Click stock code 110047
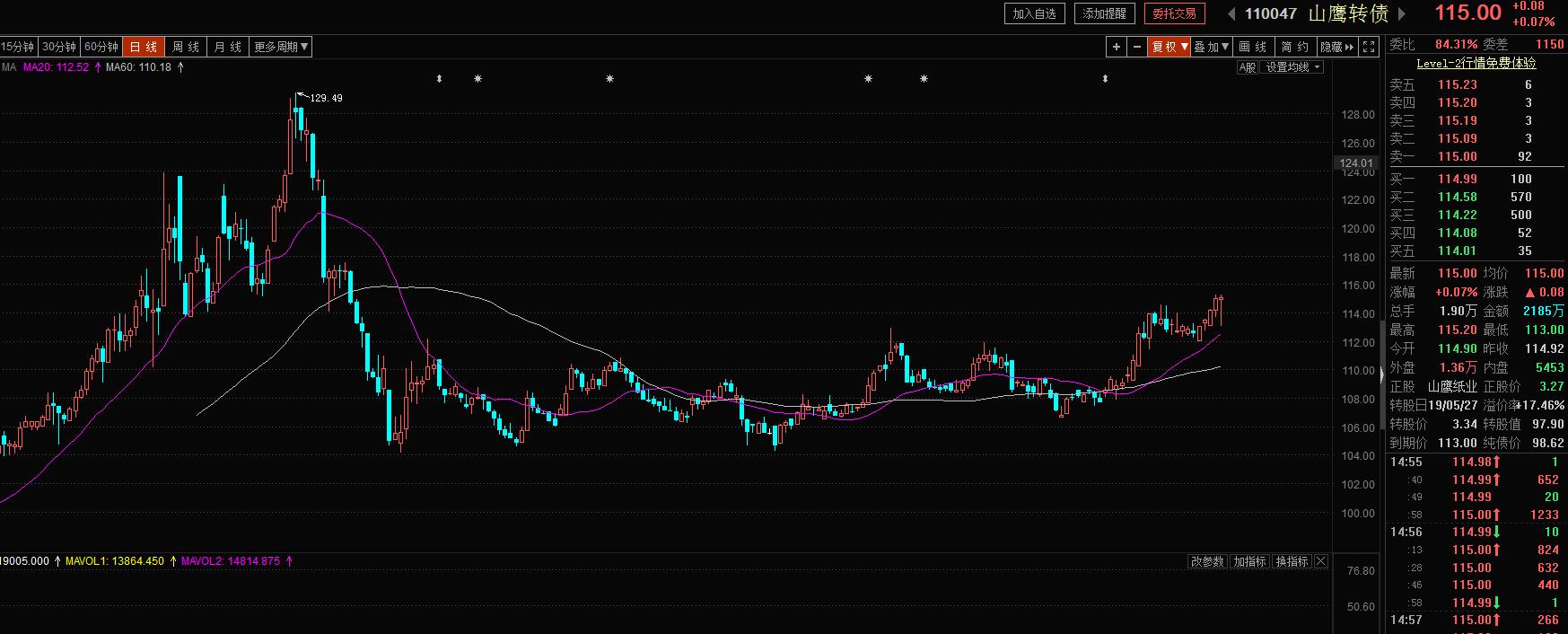The width and height of the screenshot is (1568, 634). pos(1271,13)
